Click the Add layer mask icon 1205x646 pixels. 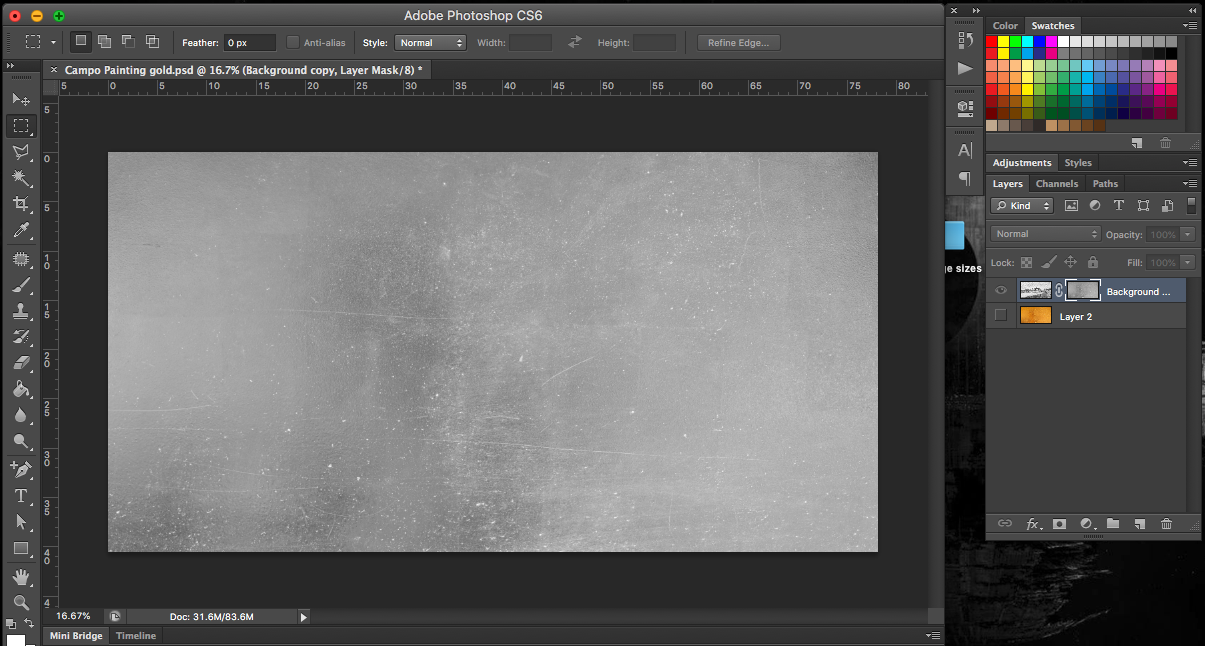click(x=1059, y=523)
